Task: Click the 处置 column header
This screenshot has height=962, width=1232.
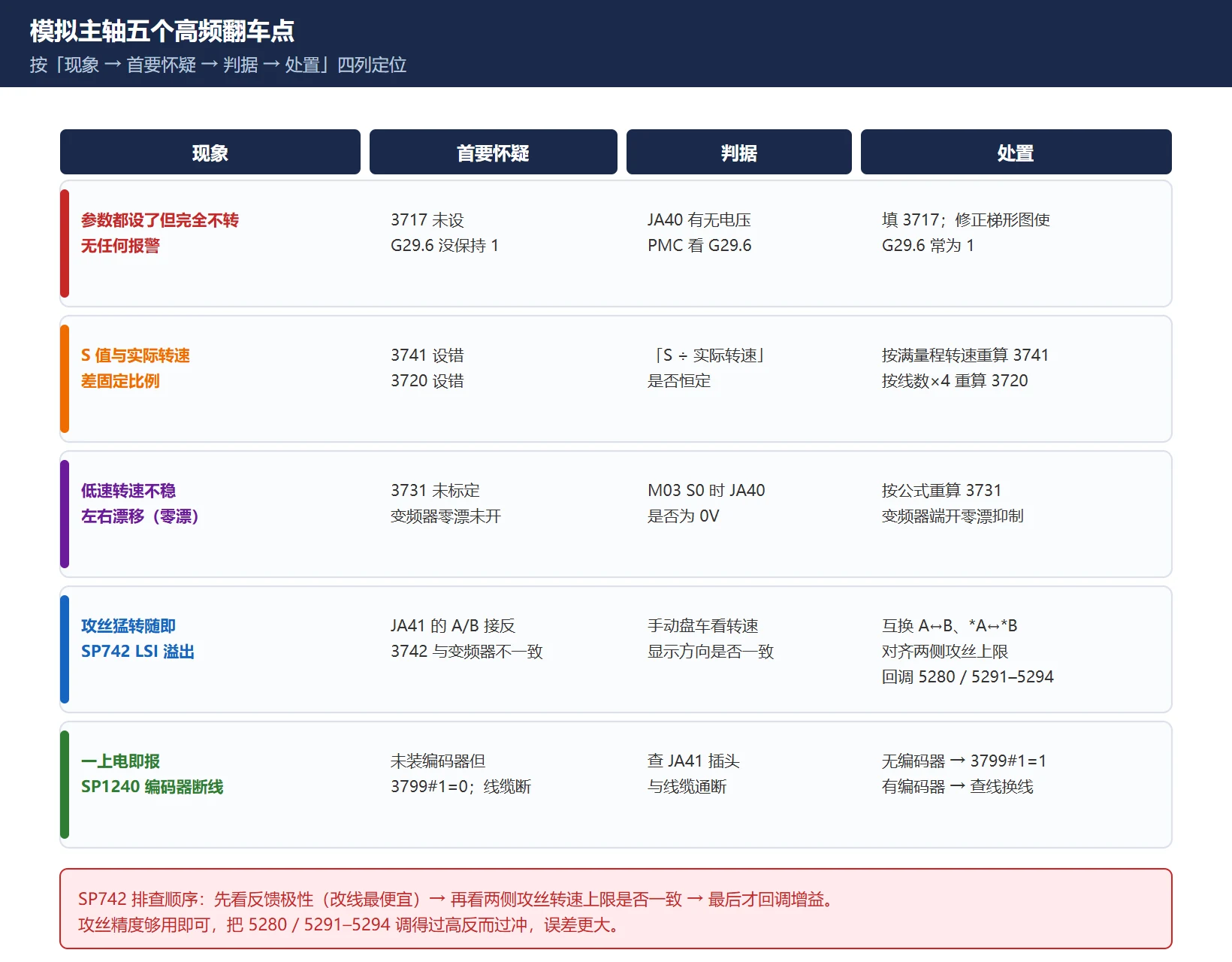Action: point(1016,153)
